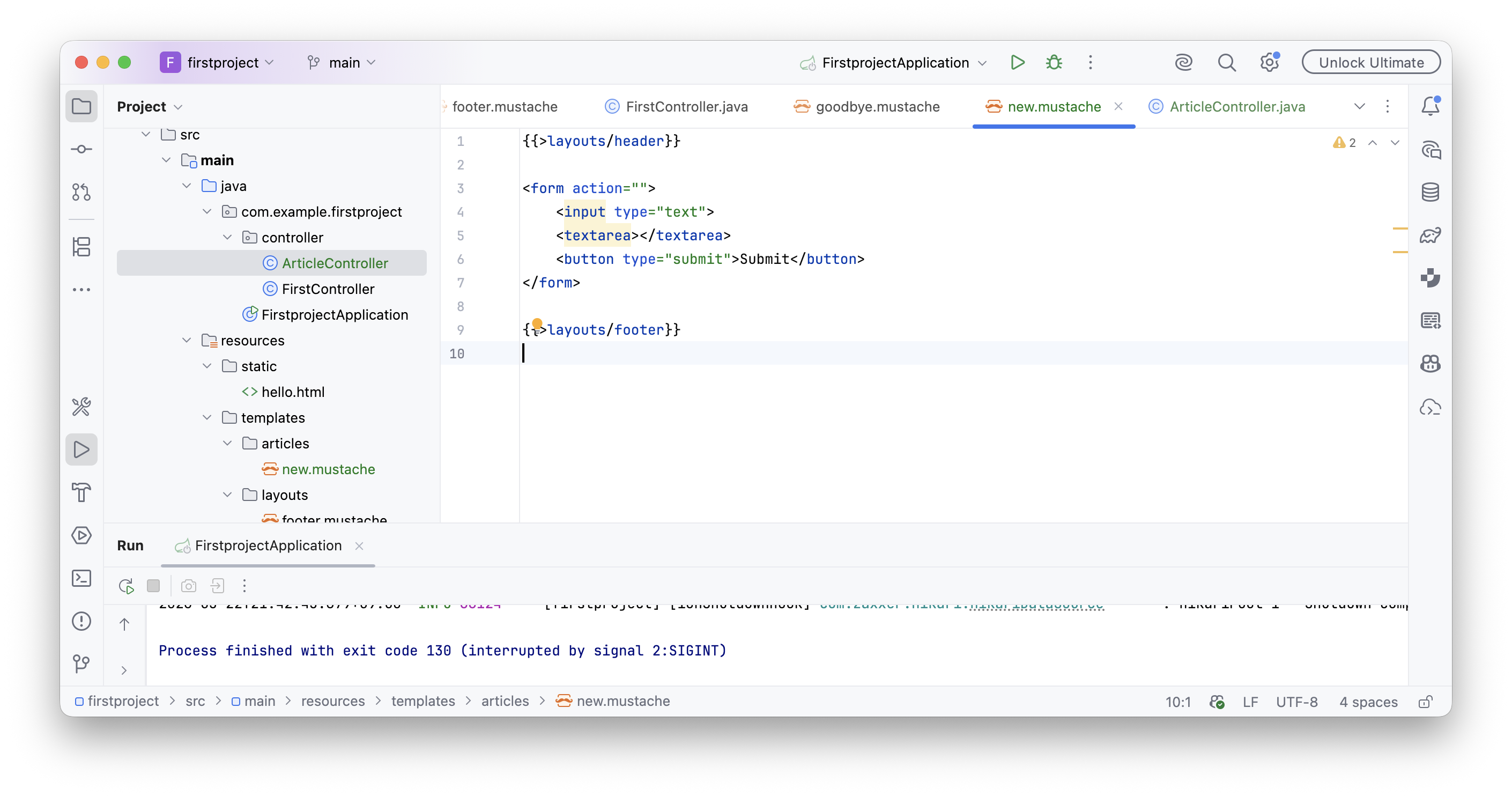The image size is (1512, 796).
Task: Rerun the application in Run panel
Action: pyautogui.click(x=126, y=585)
